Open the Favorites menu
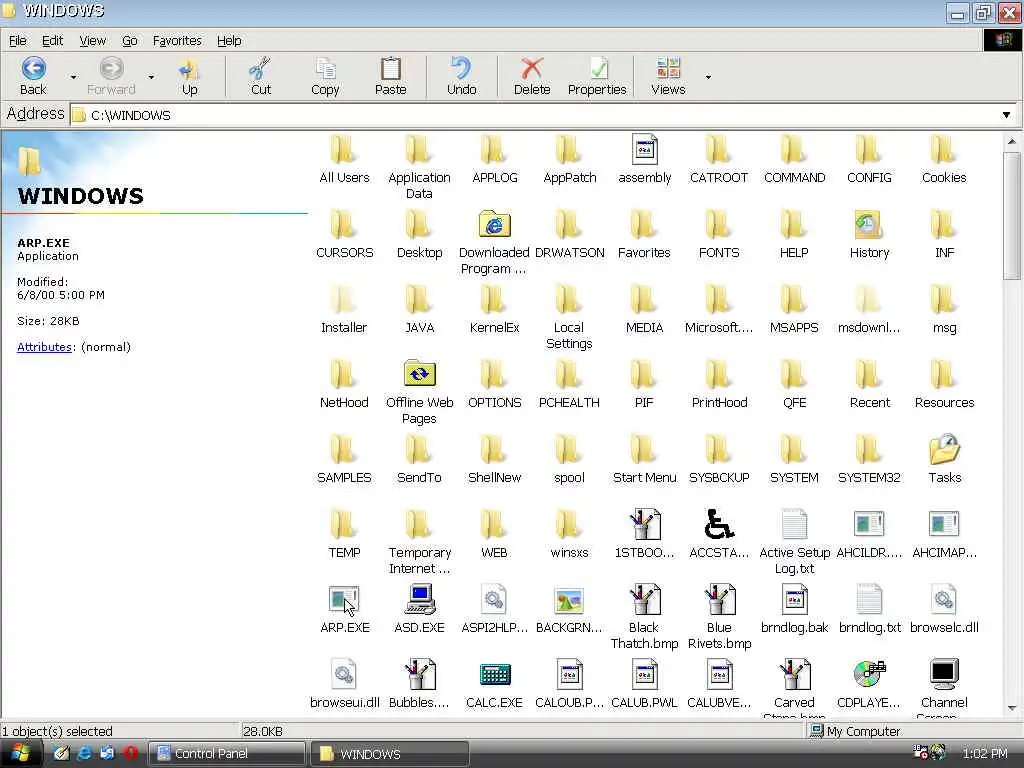Viewport: 1024px width, 768px height. tap(177, 40)
